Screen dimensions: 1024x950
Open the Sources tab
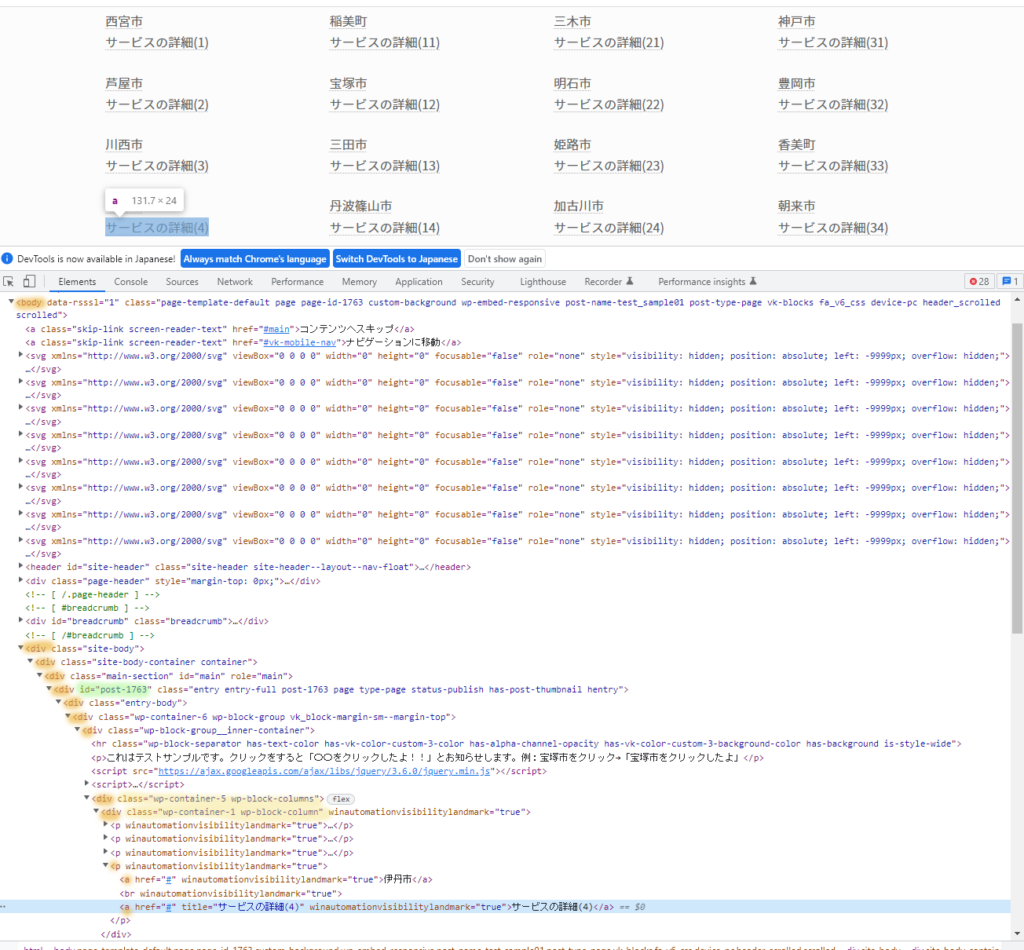(182, 281)
